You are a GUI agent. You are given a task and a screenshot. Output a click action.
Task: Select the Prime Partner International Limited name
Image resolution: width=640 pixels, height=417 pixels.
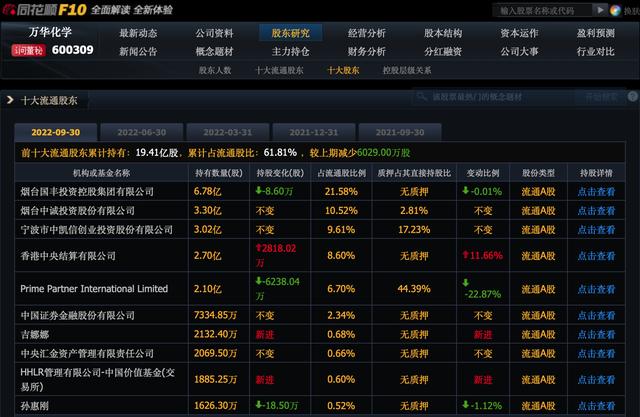(x=94, y=289)
